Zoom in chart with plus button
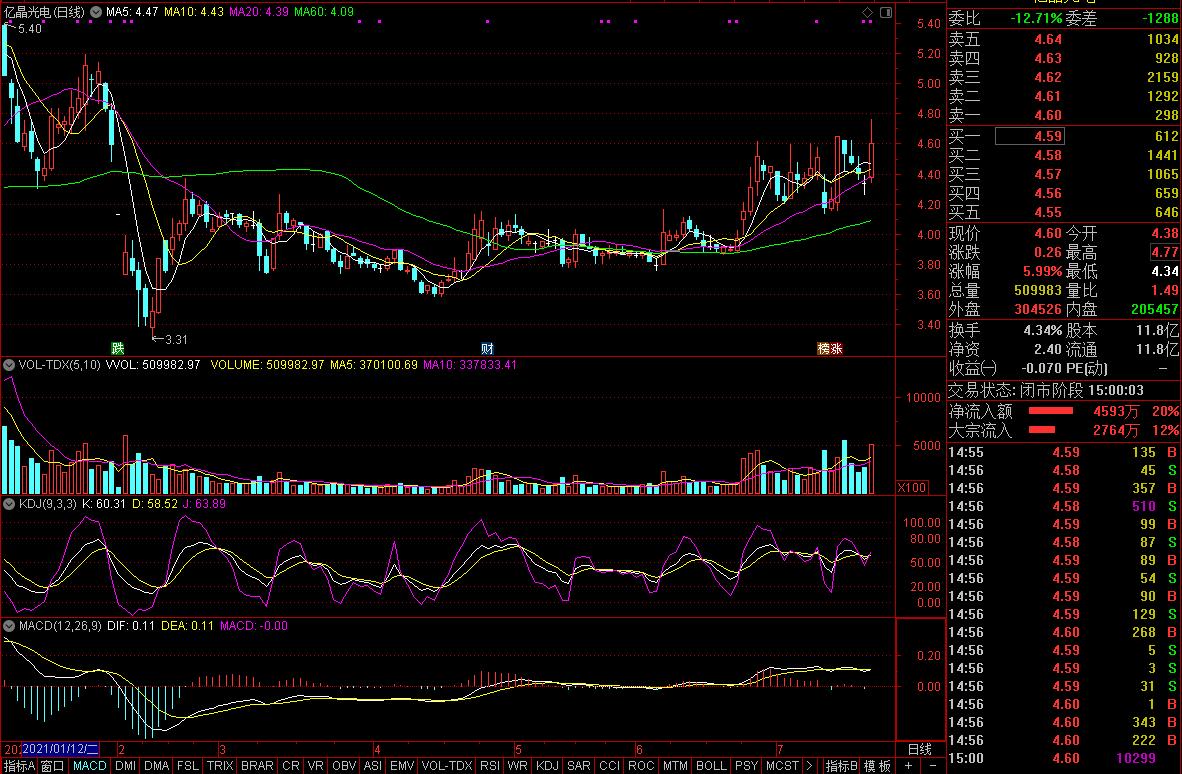 coord(908,766)
